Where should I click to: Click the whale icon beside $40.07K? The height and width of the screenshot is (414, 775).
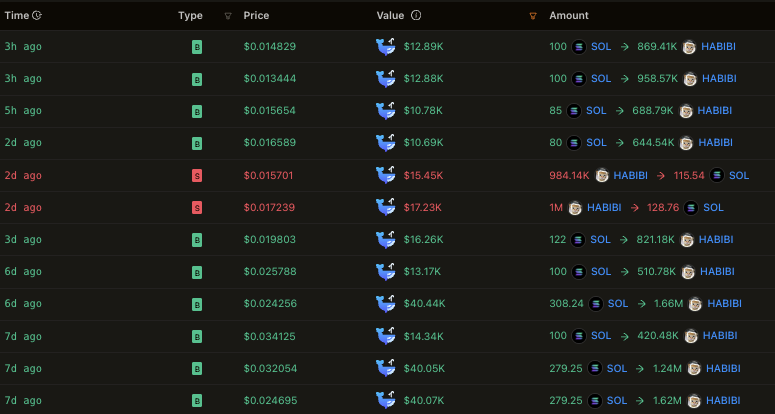(x=386, y=400)
